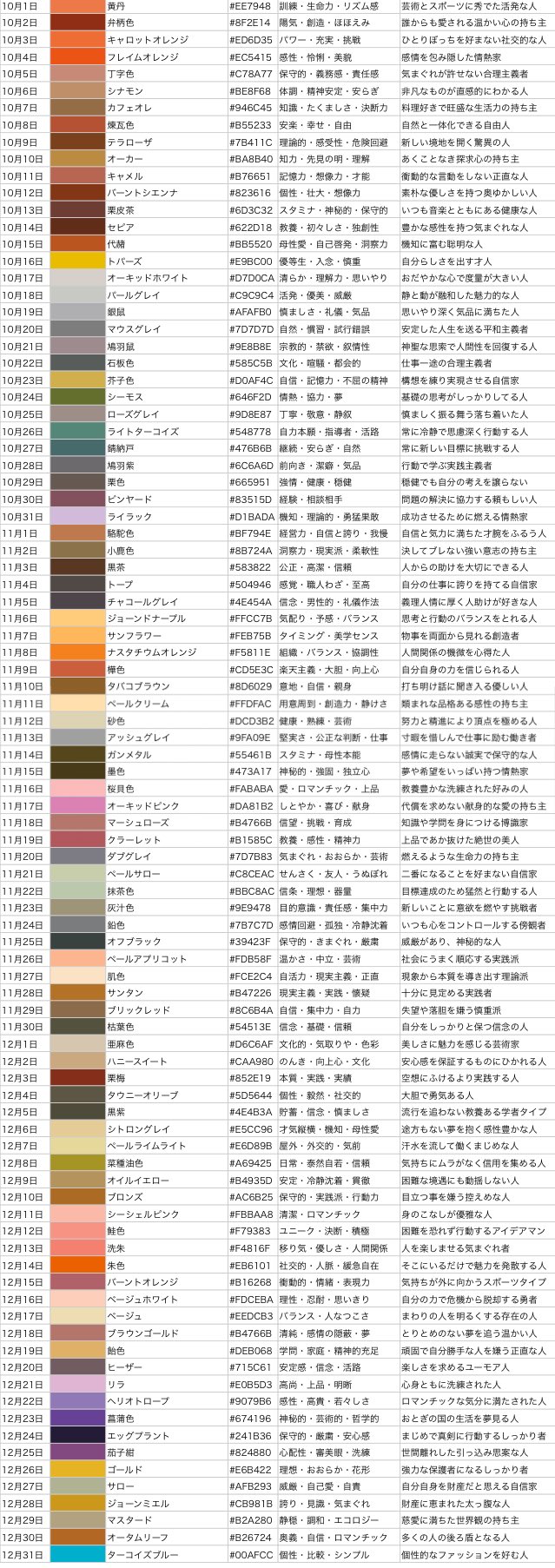Select the date cell 10月16日

point(22,261)
